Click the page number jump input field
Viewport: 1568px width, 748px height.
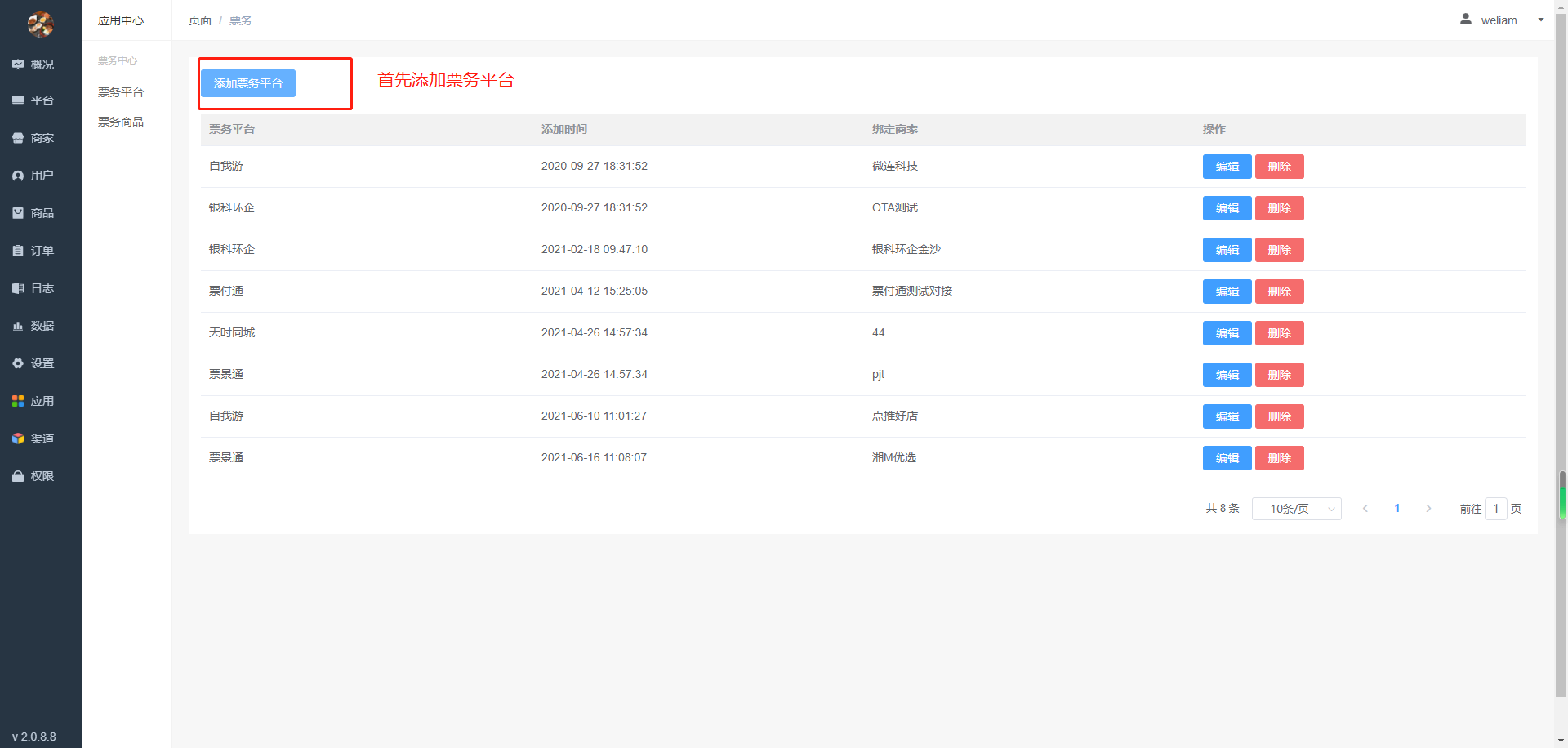click(x=1495, y=509)
